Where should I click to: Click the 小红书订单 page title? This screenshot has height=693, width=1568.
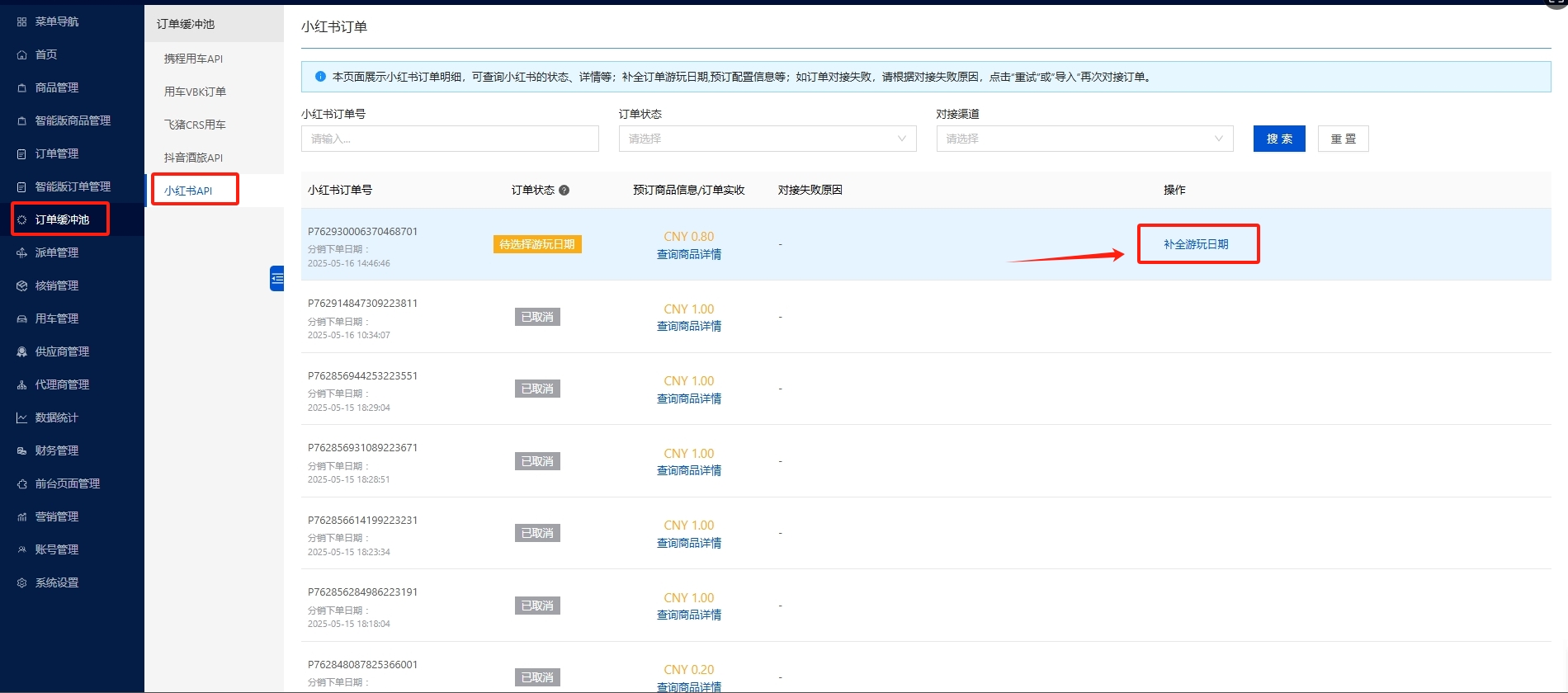click(334, 26)
